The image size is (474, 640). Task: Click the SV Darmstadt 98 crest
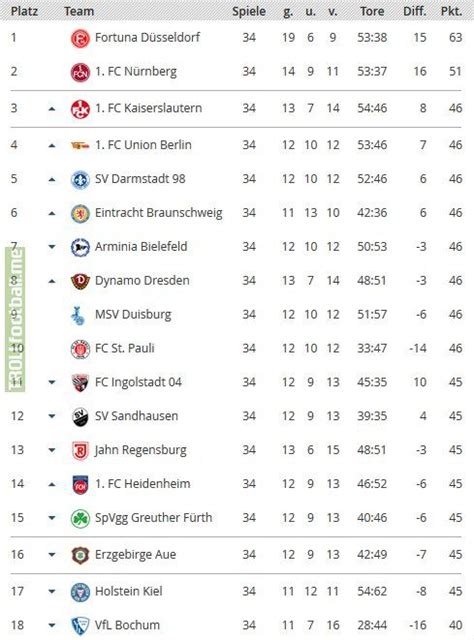pyautogui.click(x=80, y=180)
